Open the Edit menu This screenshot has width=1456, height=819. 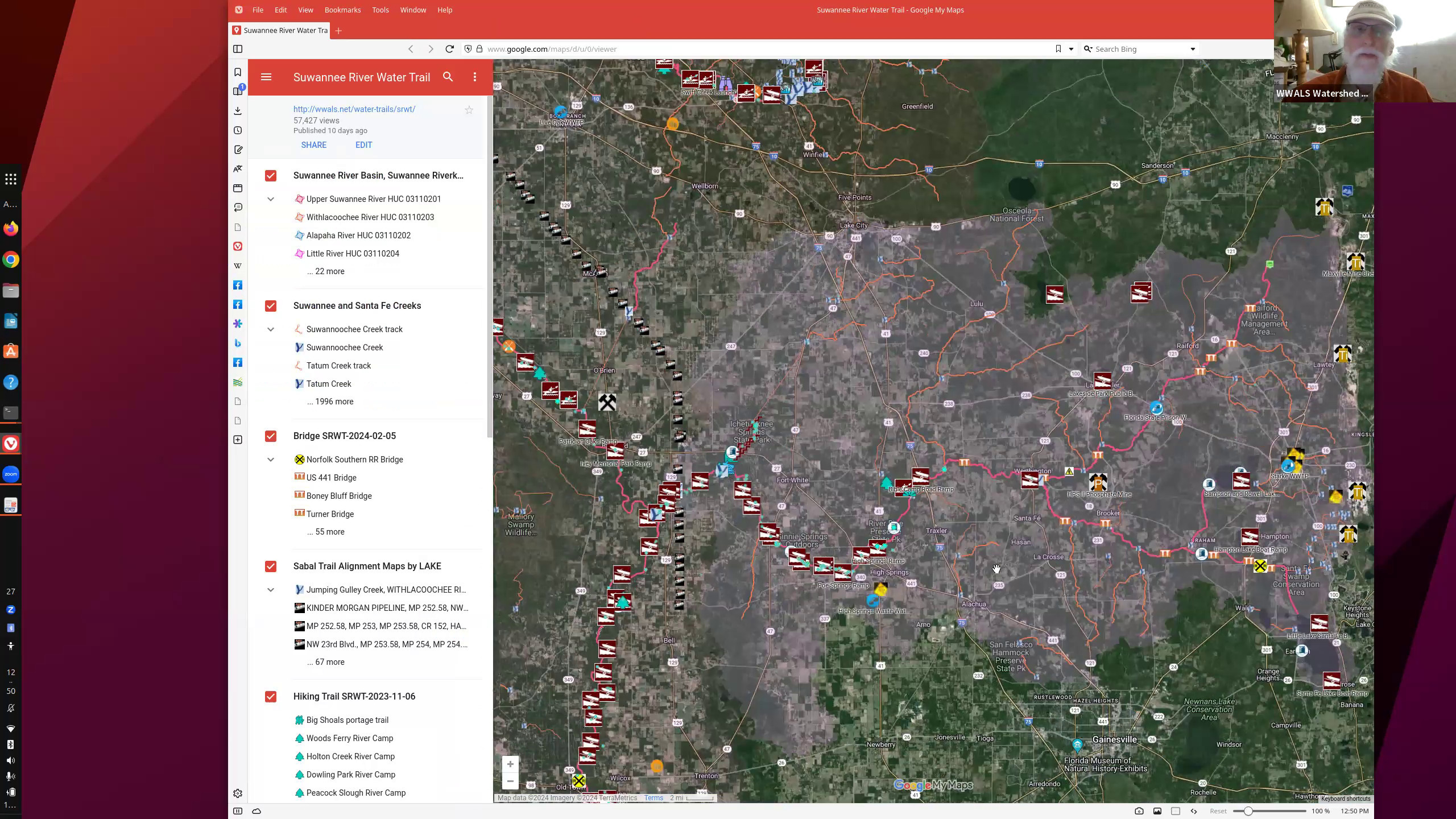pos(280,10)
